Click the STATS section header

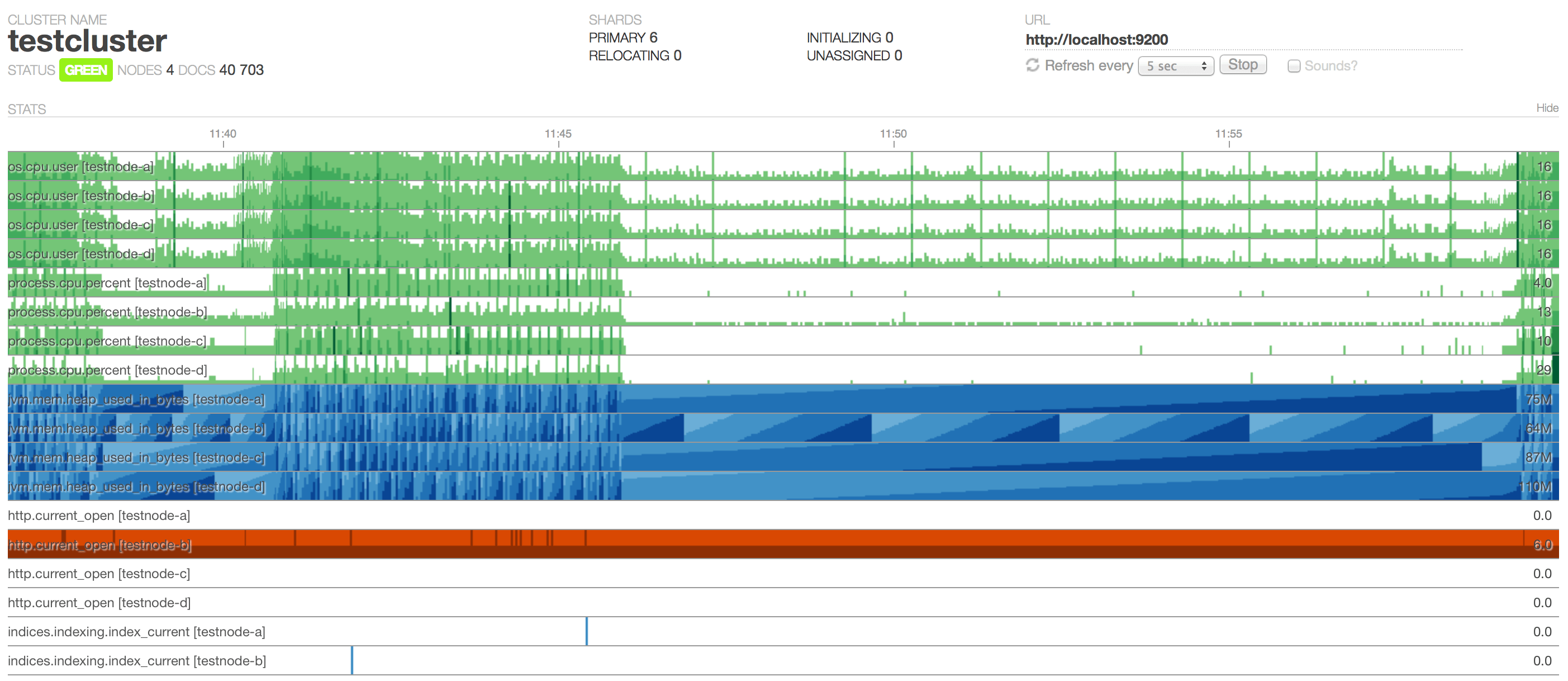(27, 109)
